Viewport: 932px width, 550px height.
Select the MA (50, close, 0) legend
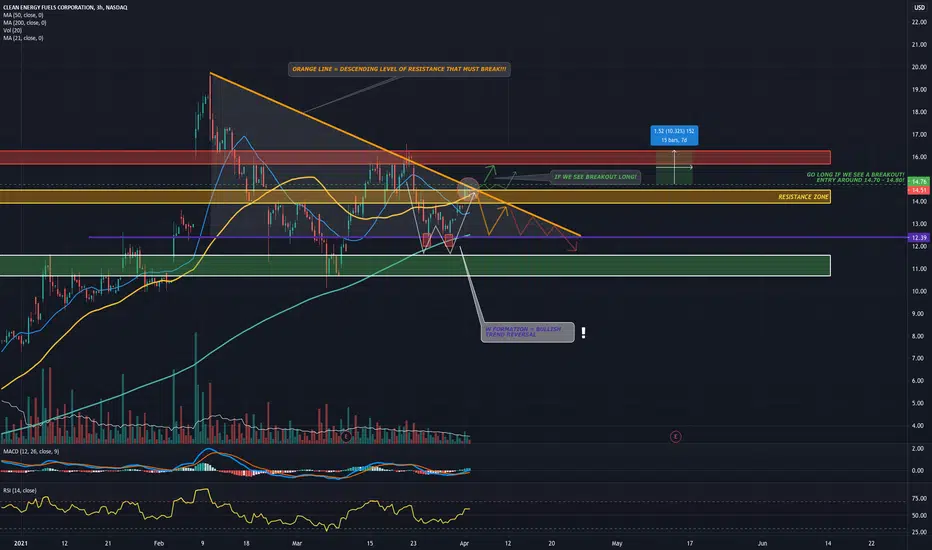pyautogui.click(x=23, y=15)
